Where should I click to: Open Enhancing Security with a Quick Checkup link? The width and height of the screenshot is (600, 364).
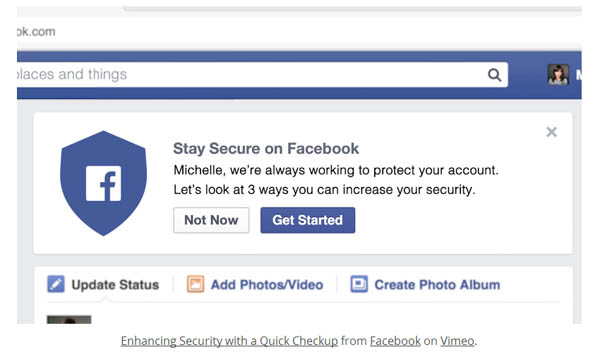[x=229, y=341]
